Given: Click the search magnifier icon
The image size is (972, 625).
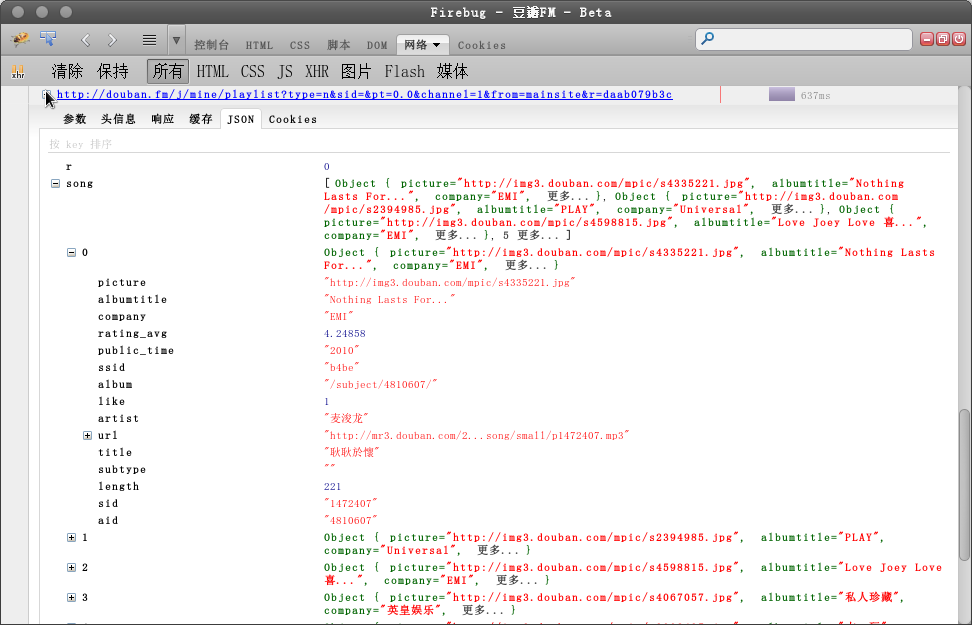Looking at the screenshot, I should click(x=708, y=38).
